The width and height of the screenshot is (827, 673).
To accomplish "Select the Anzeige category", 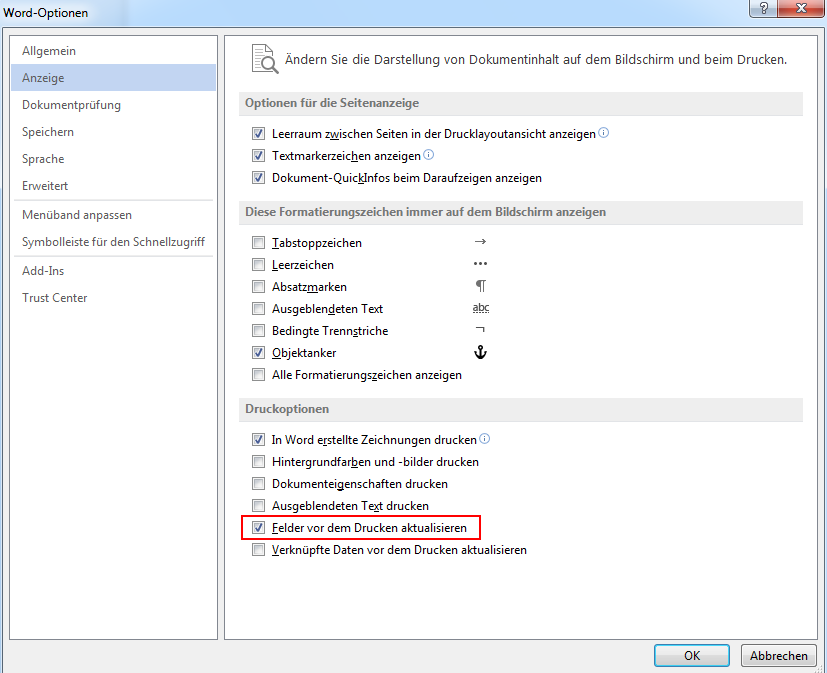I will (113, 78).
